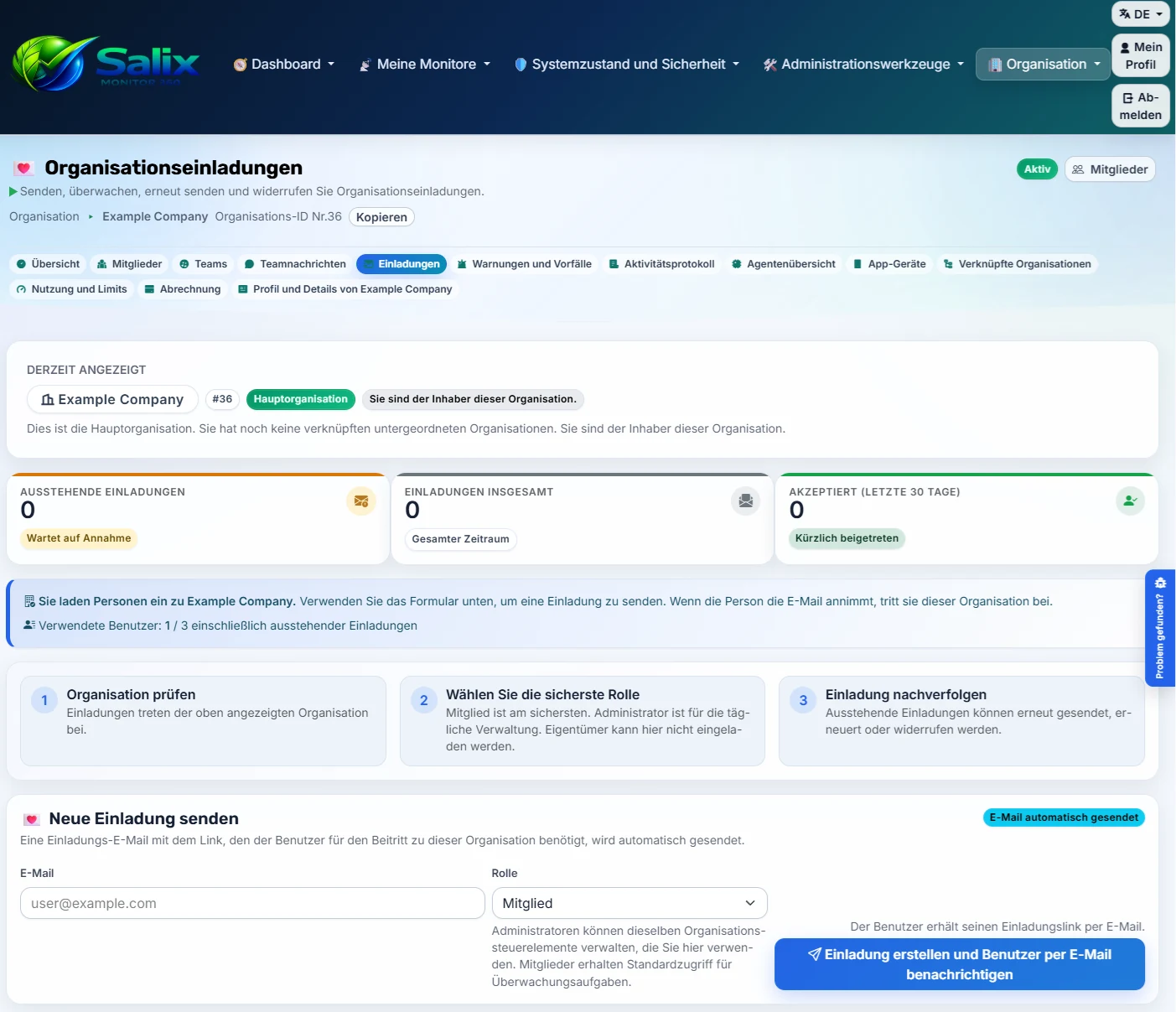Click the building icon before Sie laden Personen ein
This screenshot has height=1012, width=1176.
29,601
